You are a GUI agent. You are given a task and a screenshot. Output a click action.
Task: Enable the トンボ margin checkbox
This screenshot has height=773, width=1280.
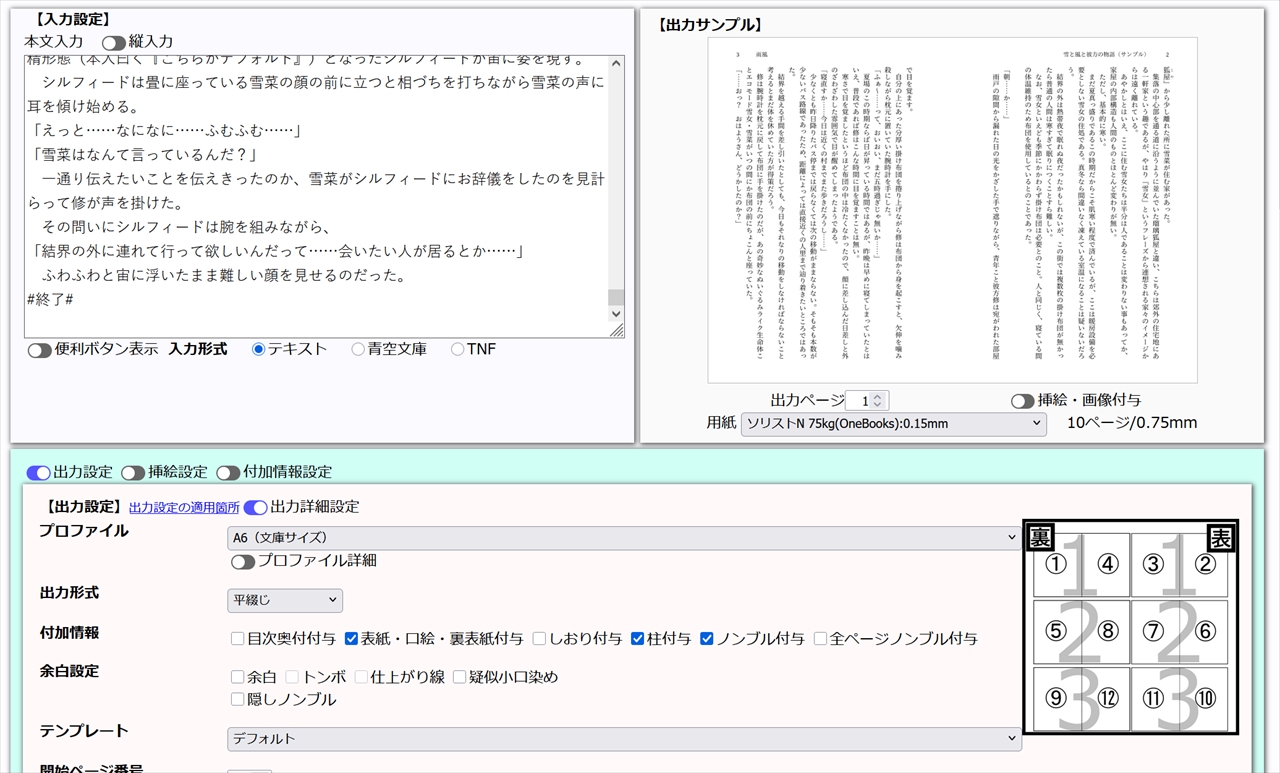(x=293, y=677)
